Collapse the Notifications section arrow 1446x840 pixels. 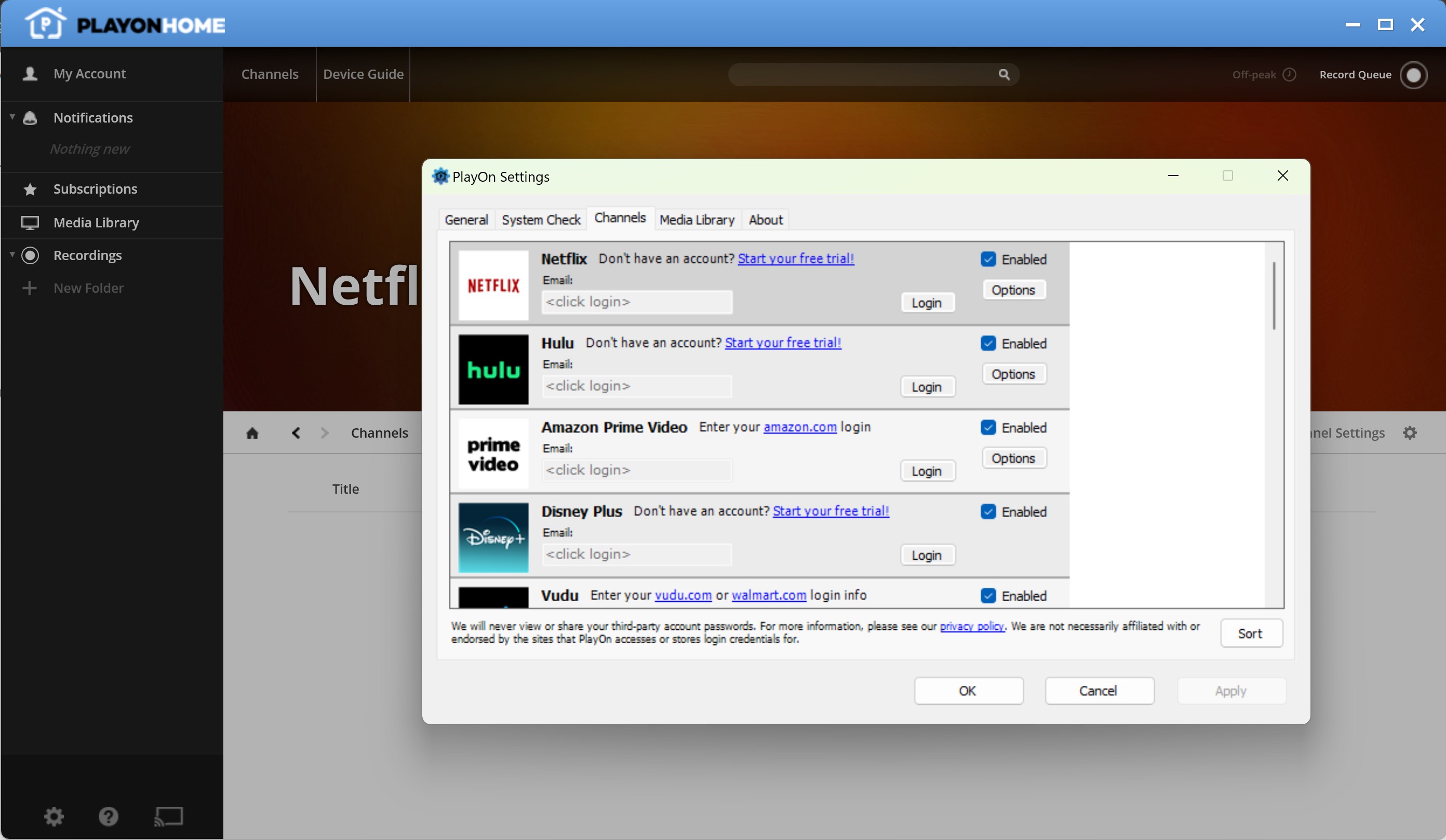click(x=12, y=117)
